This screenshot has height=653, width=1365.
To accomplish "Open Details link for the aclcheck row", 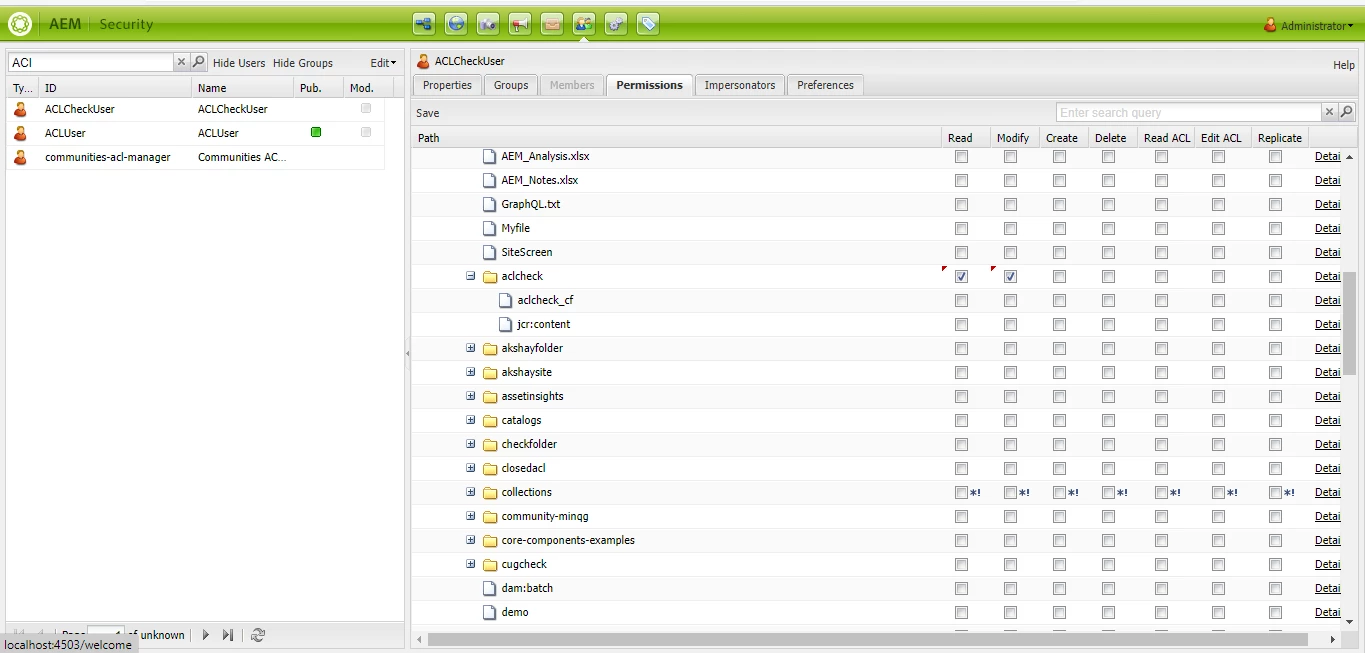I will tap(1327, 276).
